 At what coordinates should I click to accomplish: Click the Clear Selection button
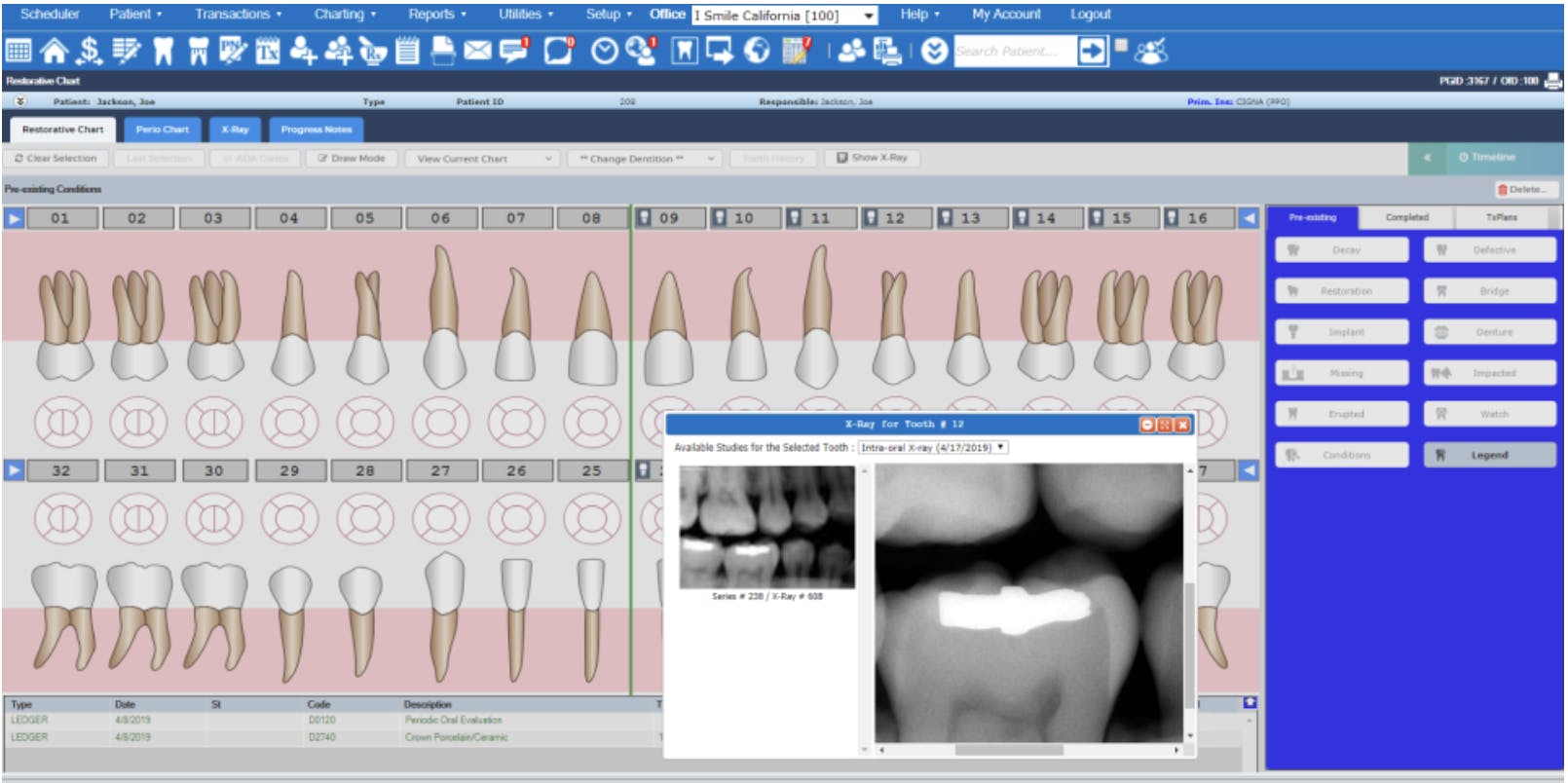coord(56,158)
